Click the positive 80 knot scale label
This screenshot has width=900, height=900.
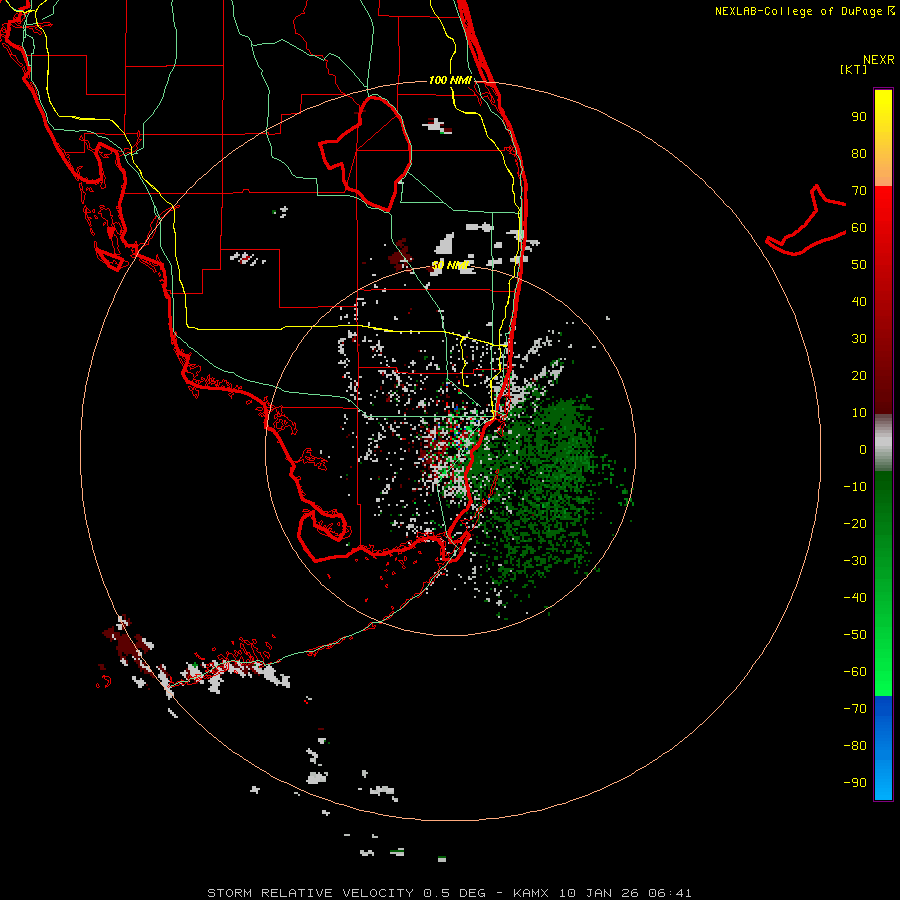pyautogui.click(x=859, y=154)
